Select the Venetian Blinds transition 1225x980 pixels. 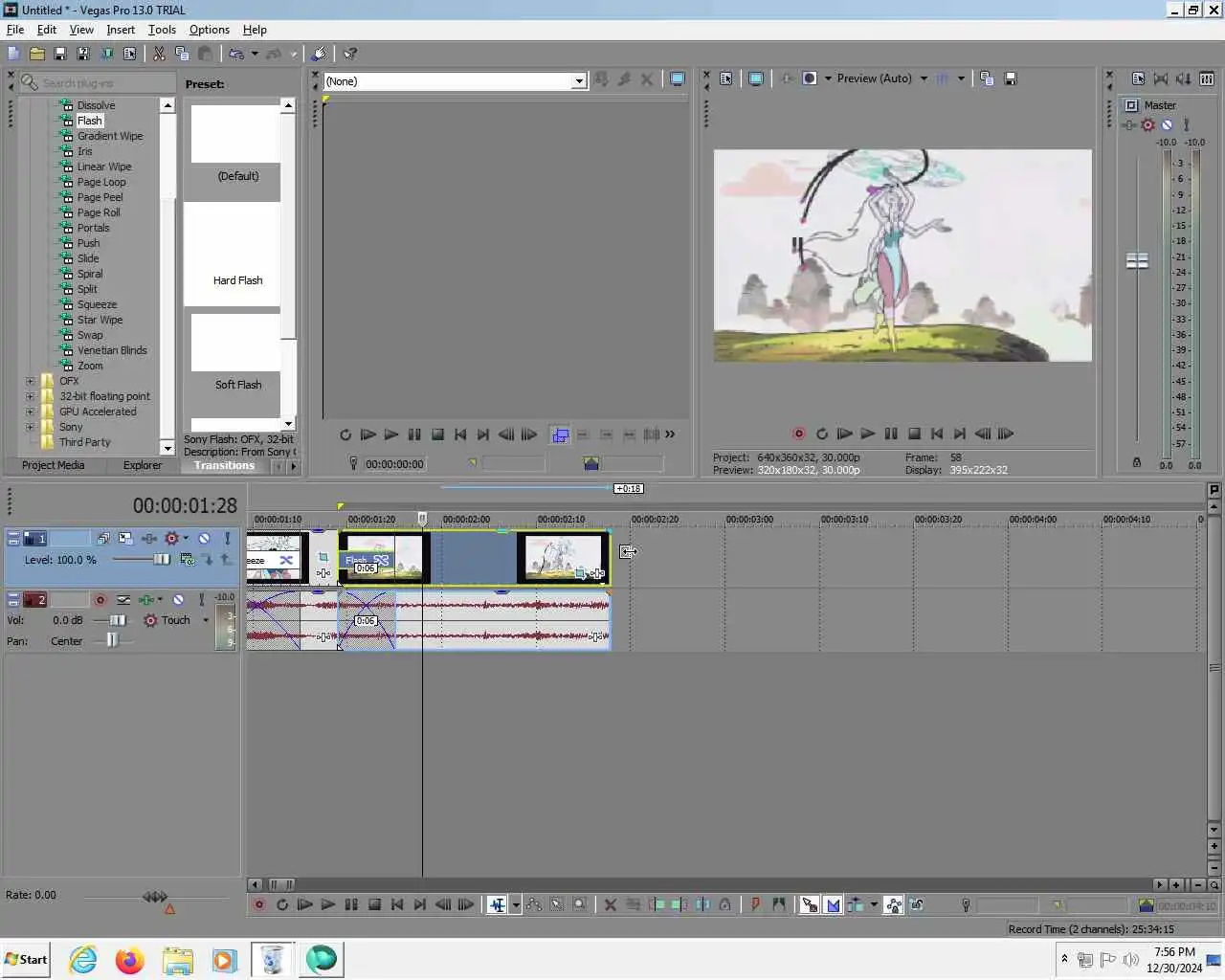[112, 350]
